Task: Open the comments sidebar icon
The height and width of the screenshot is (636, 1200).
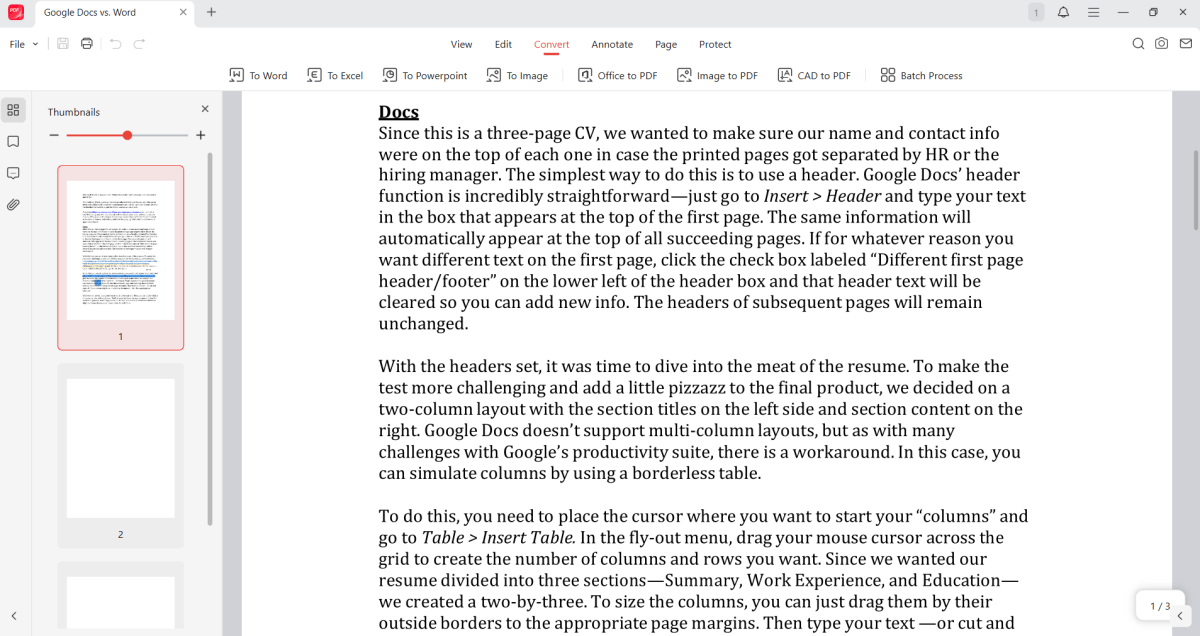Action: pos(13,173)
